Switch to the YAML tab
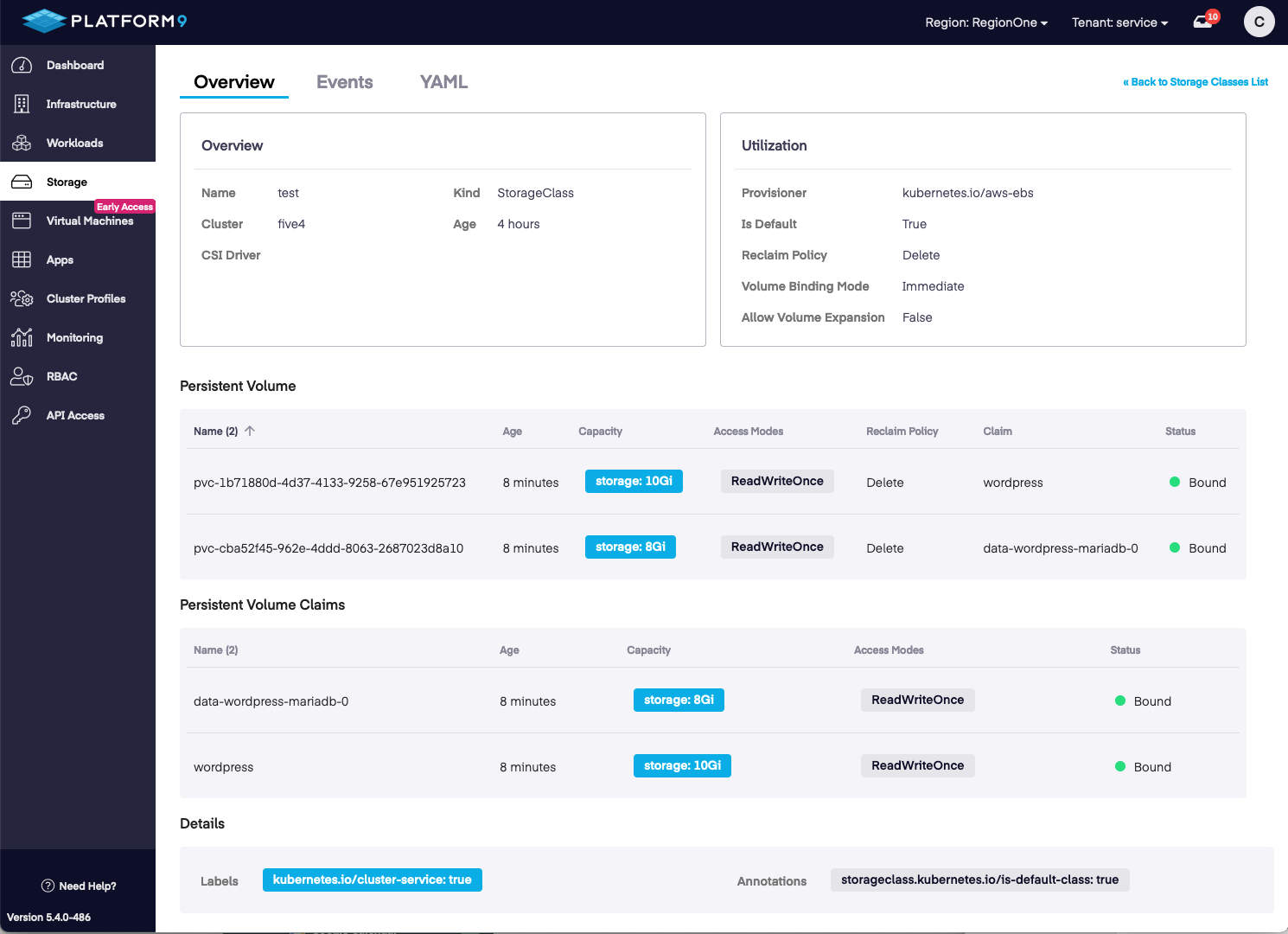Image resolution: width=1288 pixels, height=934 pixels. pos(443,82)
